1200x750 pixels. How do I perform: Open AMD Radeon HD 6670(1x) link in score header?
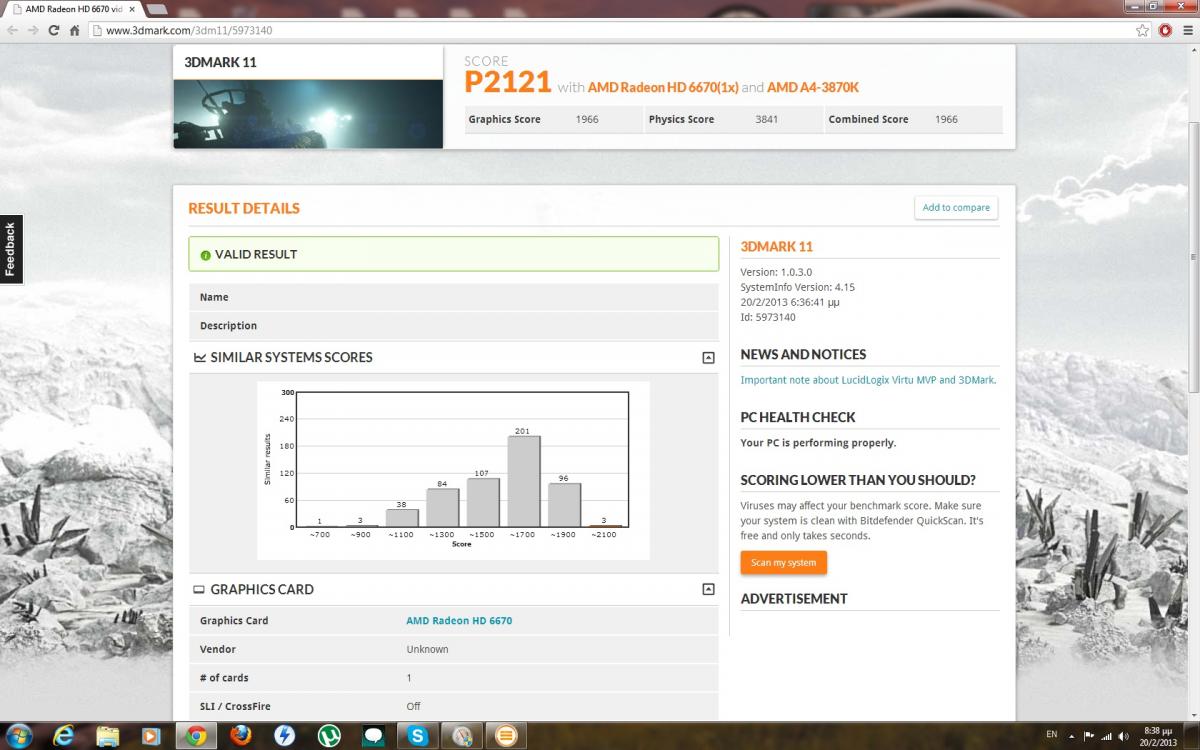click(x=663, y=87)
